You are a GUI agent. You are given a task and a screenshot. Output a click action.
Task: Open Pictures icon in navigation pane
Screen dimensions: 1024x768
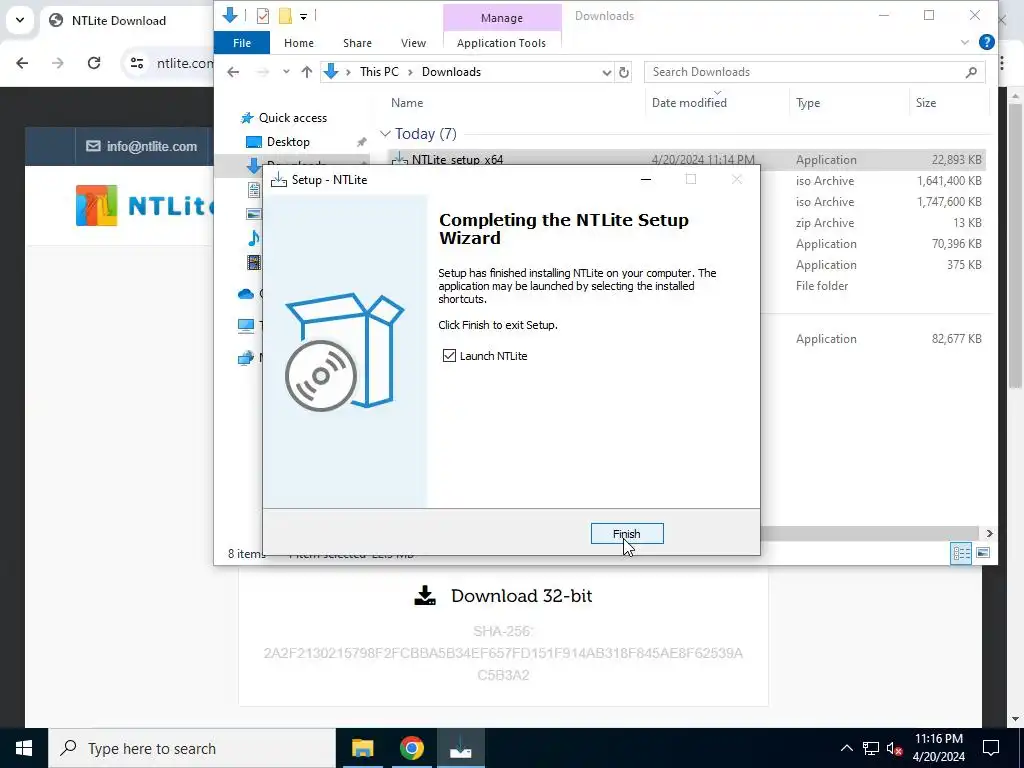click(x=253, y=214)
